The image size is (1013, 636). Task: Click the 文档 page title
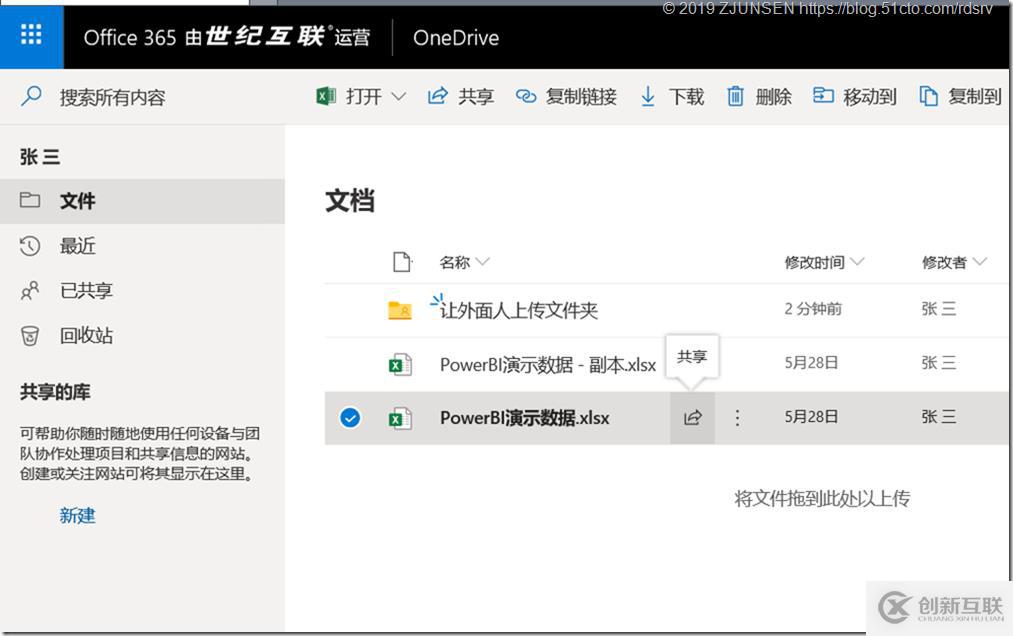coord(350,200)
